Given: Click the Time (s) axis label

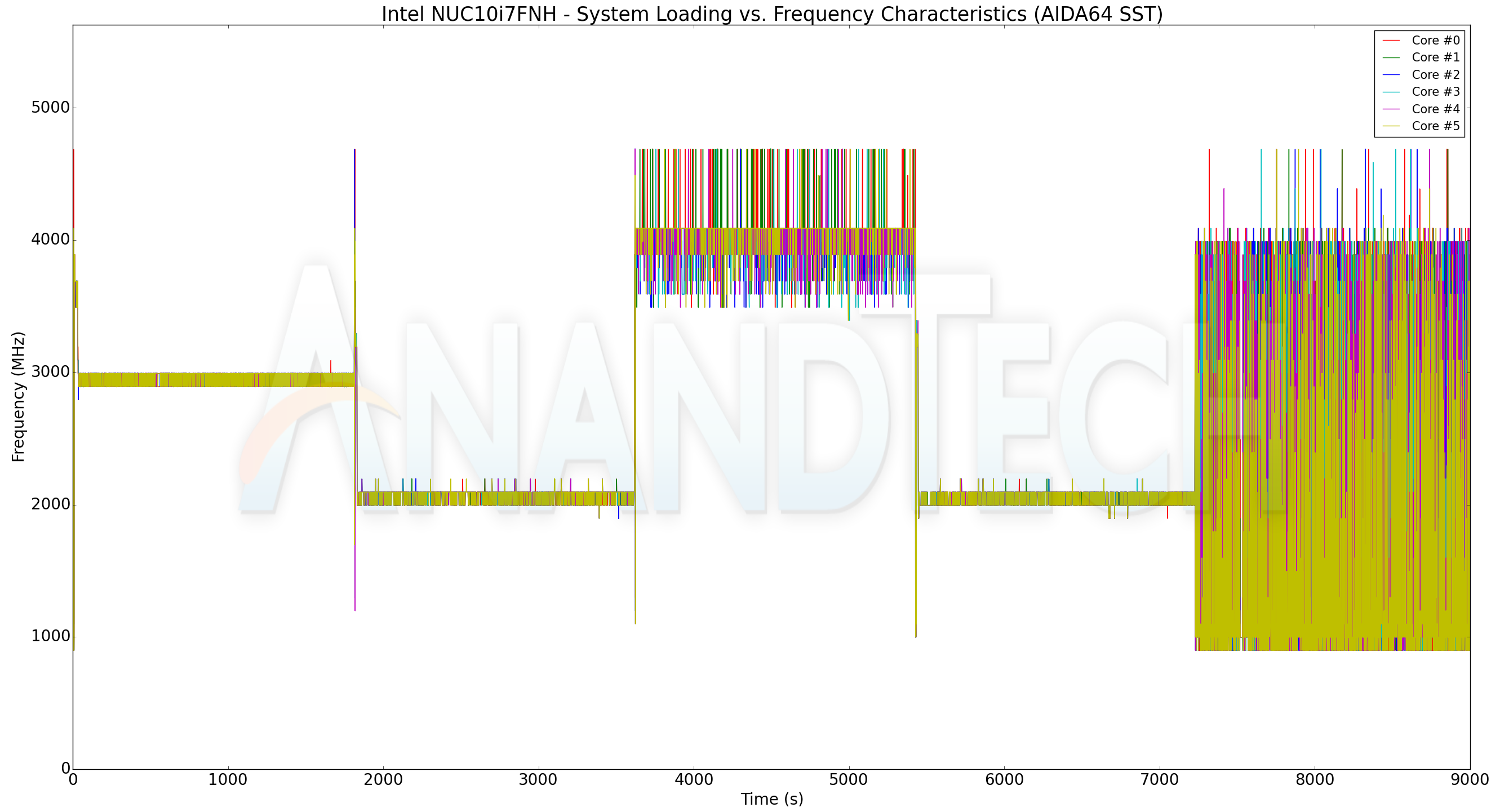Looking at the screenshot, I should click(771, 799).
